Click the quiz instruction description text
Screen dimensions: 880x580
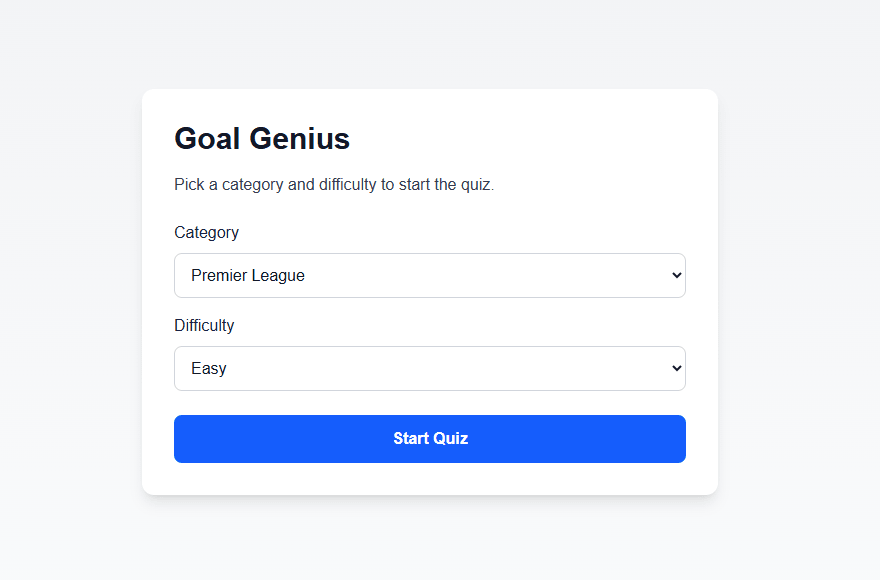[334, 185]
